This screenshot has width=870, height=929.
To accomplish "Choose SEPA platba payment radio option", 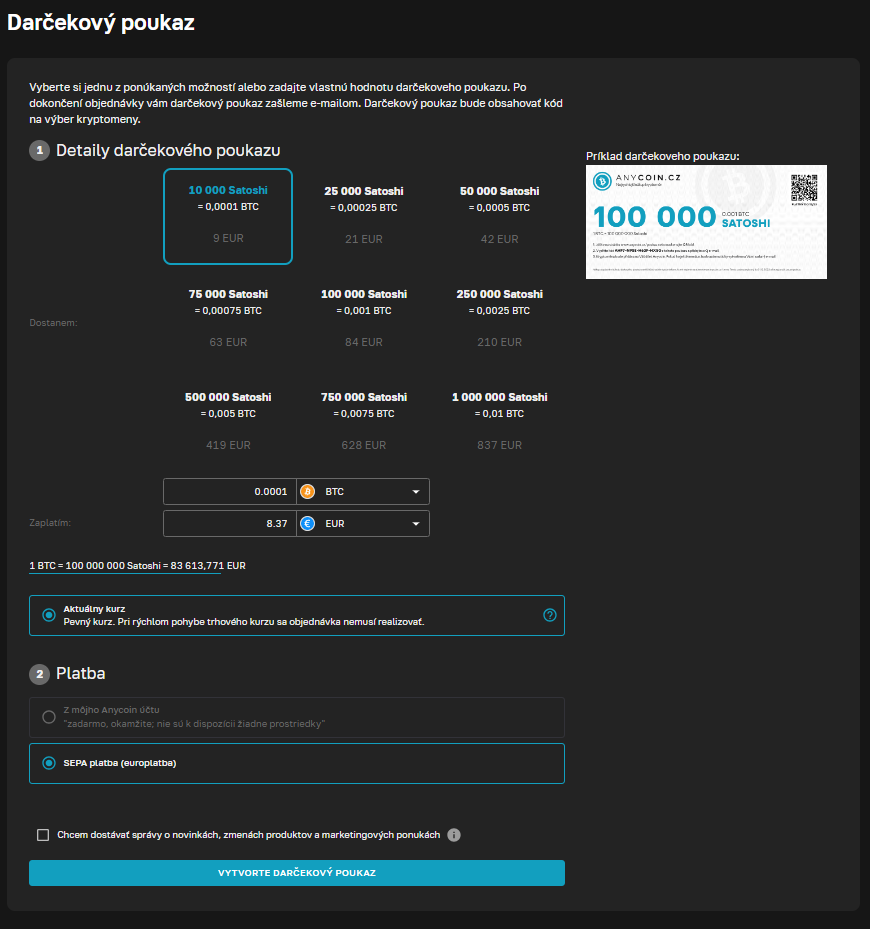I will click(49, 763).
